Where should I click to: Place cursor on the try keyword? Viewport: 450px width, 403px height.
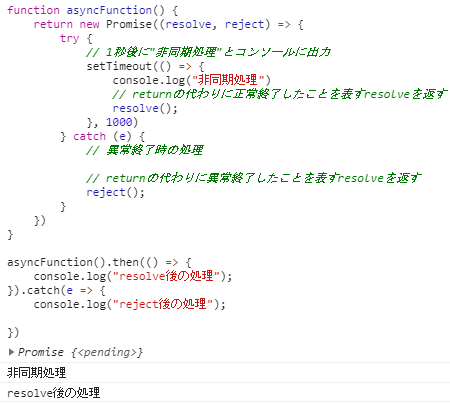69,38
